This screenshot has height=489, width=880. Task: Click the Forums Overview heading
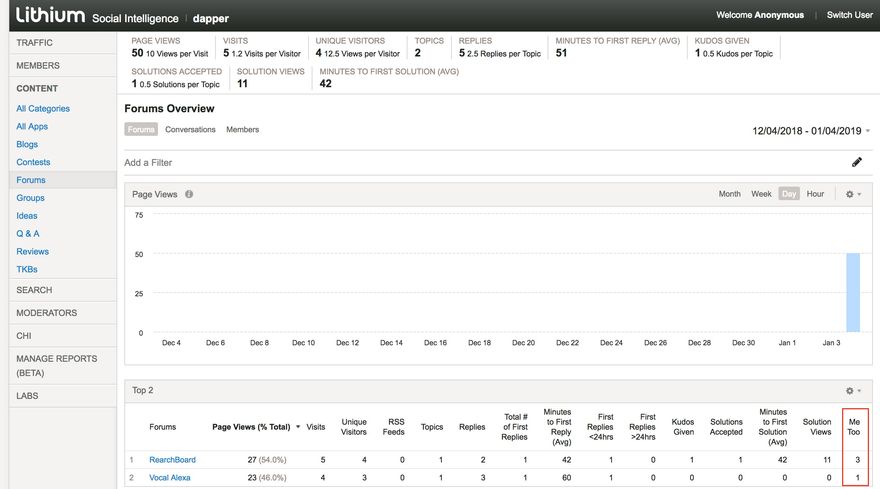click(x=169, y=108)
